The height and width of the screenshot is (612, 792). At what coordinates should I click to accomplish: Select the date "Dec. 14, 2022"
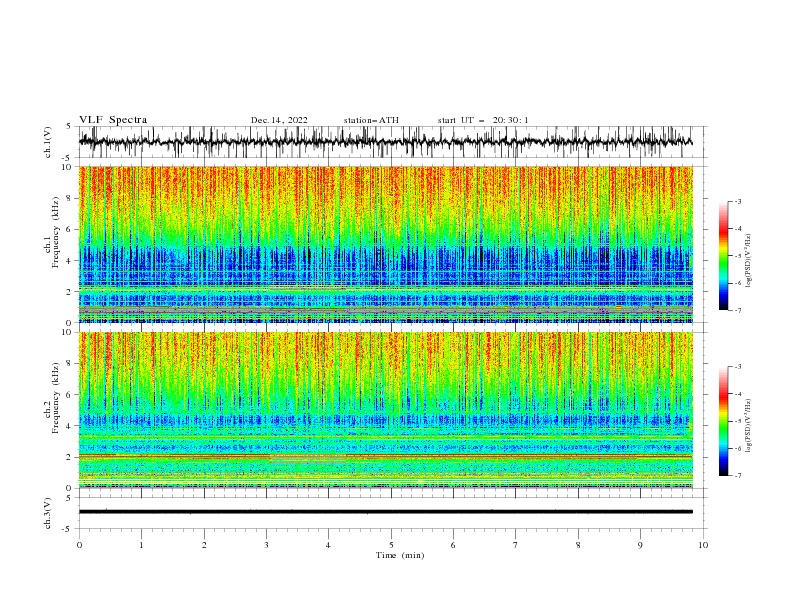pos(279,120)
